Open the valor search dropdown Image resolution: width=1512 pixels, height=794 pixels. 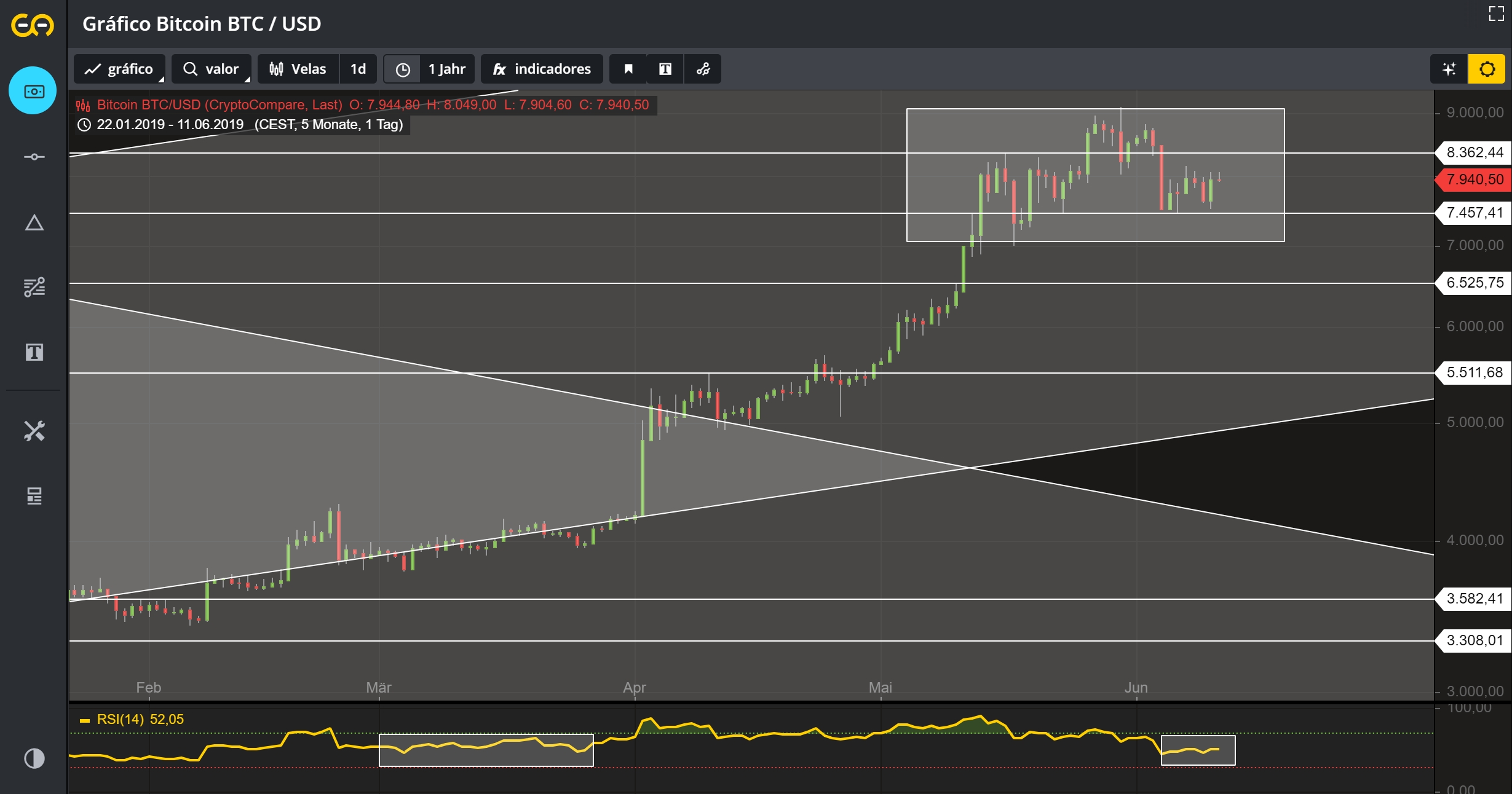coord(211,69)
